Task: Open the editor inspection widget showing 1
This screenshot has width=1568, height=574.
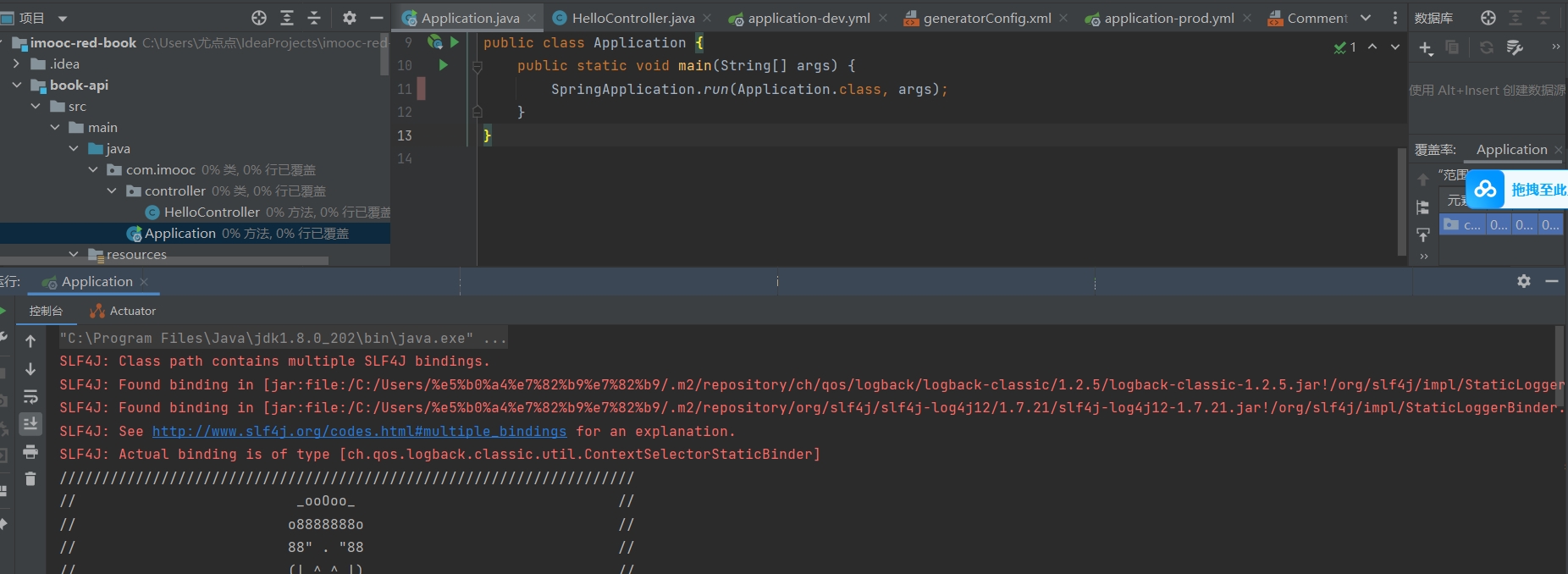Action: coord(1344,47)
